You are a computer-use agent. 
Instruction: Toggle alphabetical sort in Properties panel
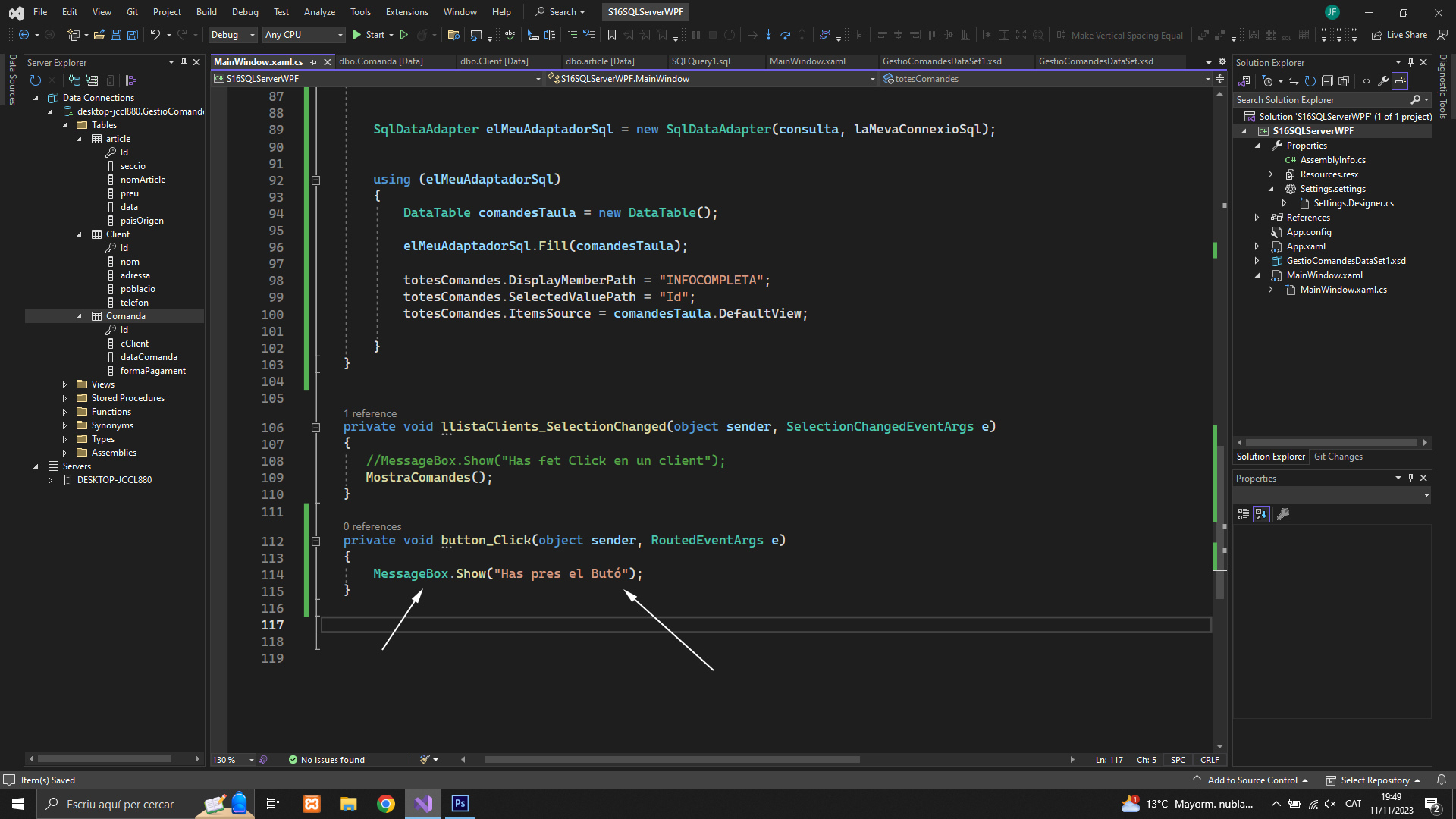click(1261, 514)
